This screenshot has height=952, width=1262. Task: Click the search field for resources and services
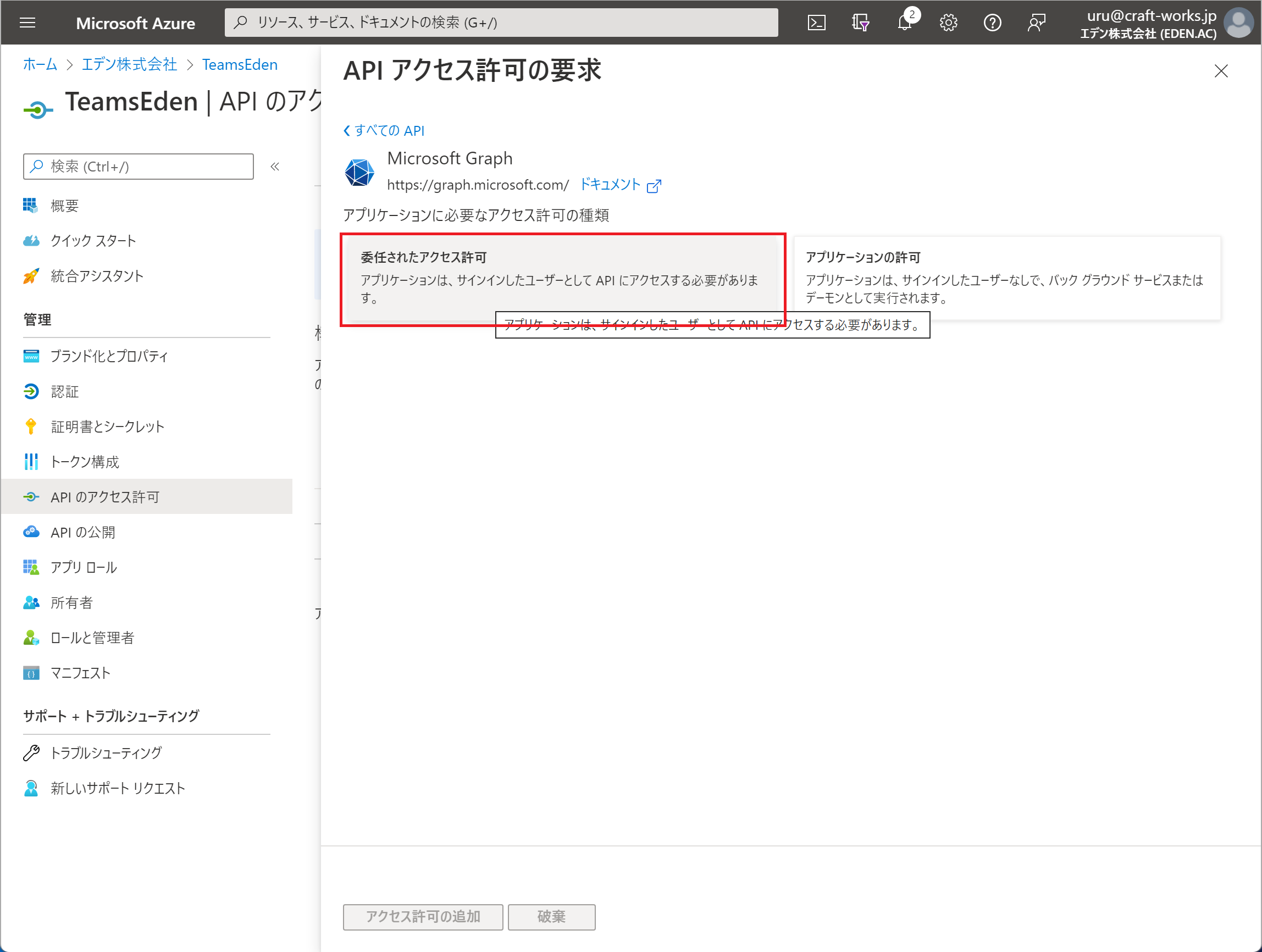click(x=501, y=23)
